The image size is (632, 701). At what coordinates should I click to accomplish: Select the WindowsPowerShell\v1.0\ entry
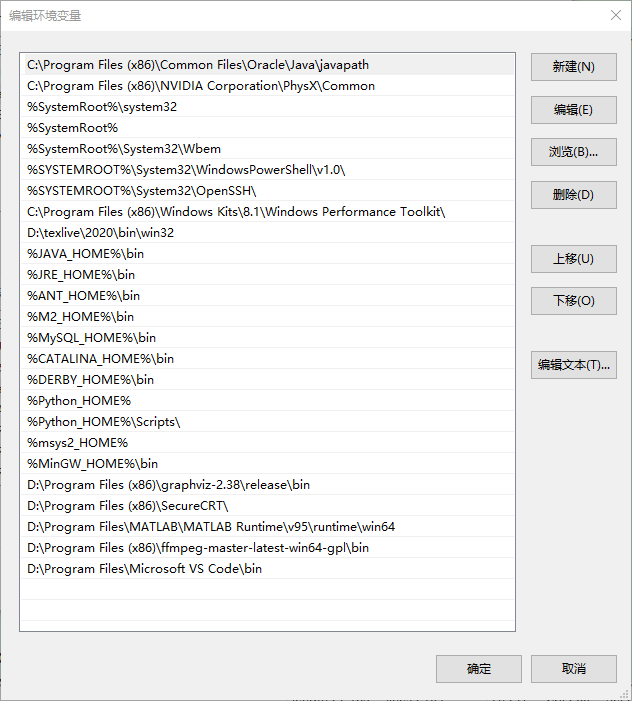pyautogui.click(x=267, y=170)
